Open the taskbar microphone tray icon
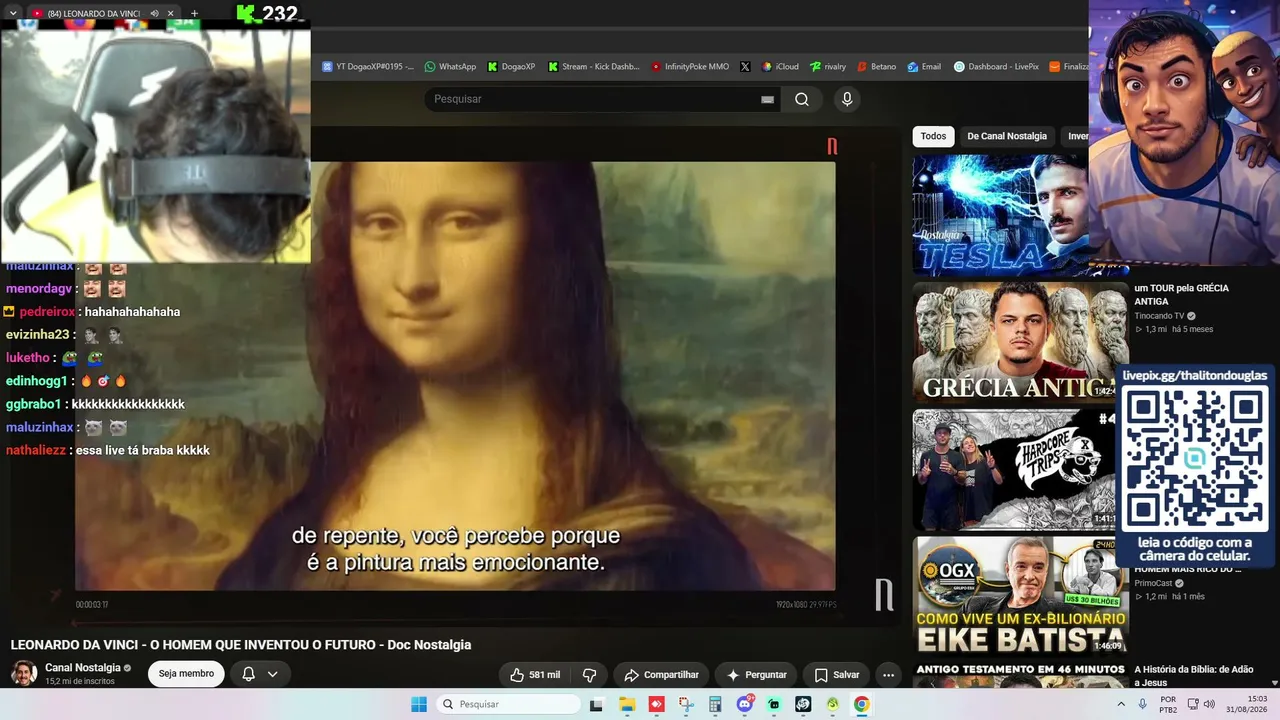The image size is (1280, 720). point(1142,704)
